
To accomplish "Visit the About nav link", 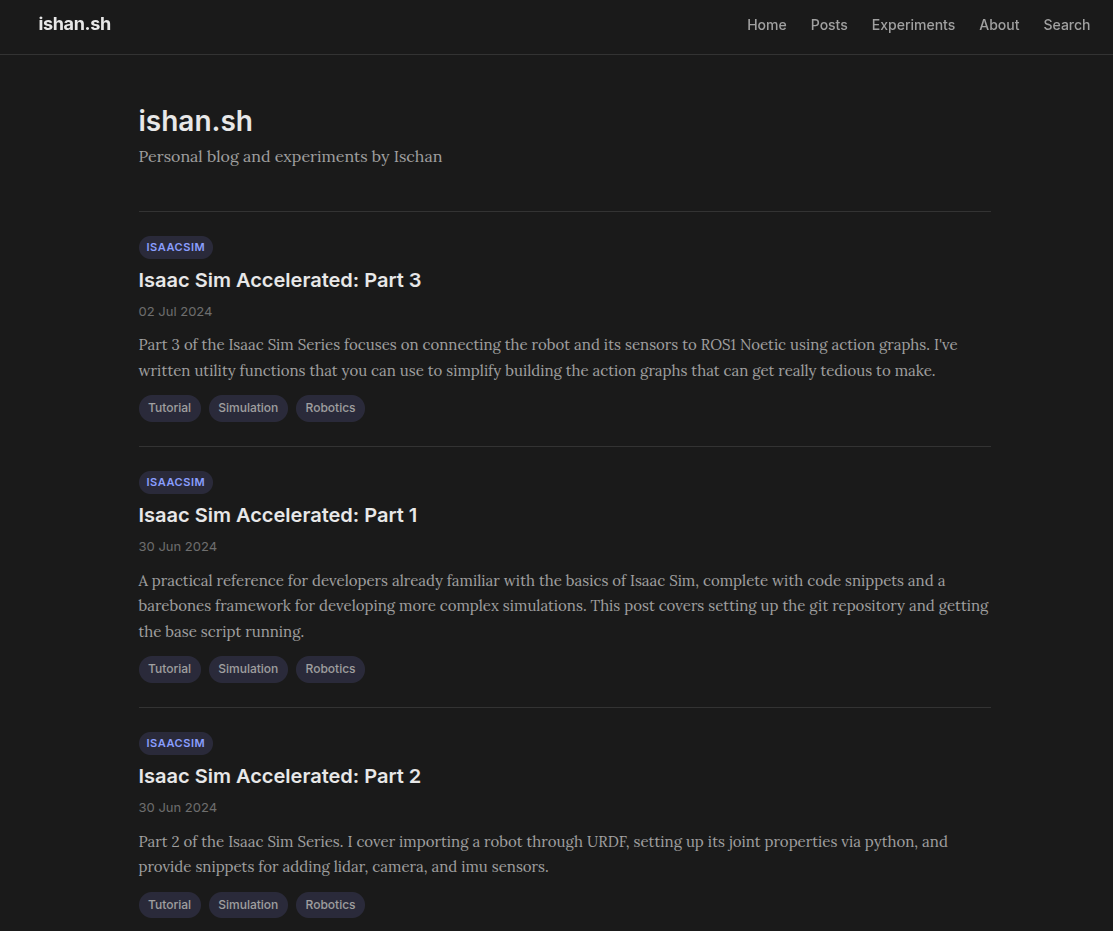I will [x=999, y=25].
